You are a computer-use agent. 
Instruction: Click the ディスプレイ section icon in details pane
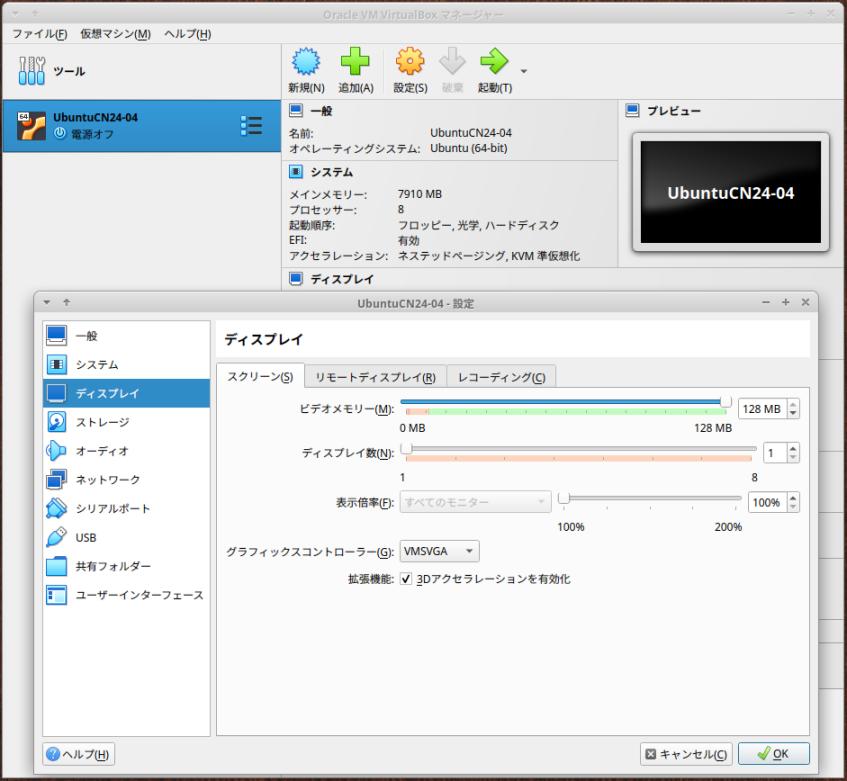[296, 279]
